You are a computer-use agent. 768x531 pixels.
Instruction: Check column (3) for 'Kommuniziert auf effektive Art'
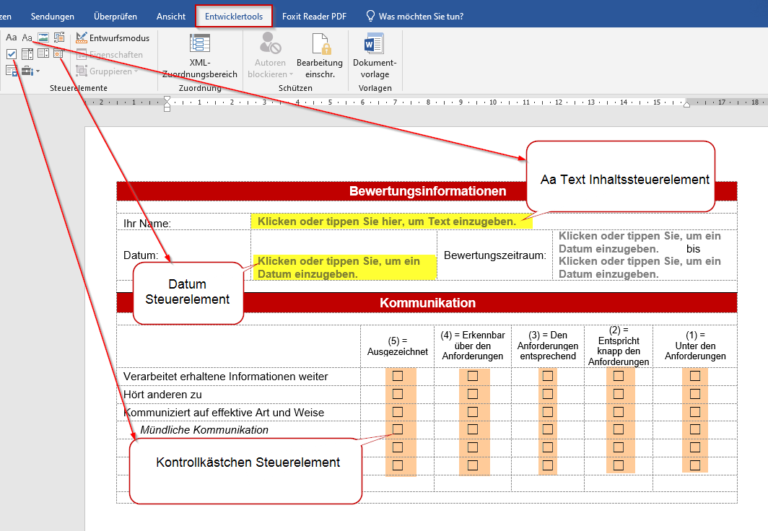coord(548,411)
